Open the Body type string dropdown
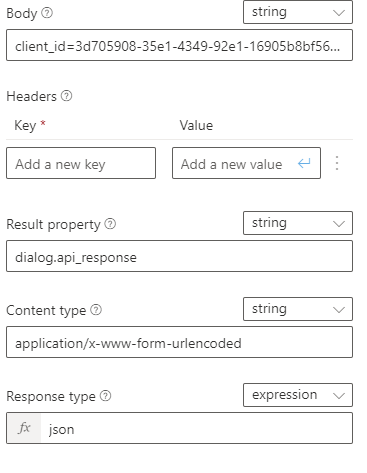The width and height of the screenshot is (367, 473). click(x=298, y=12)
